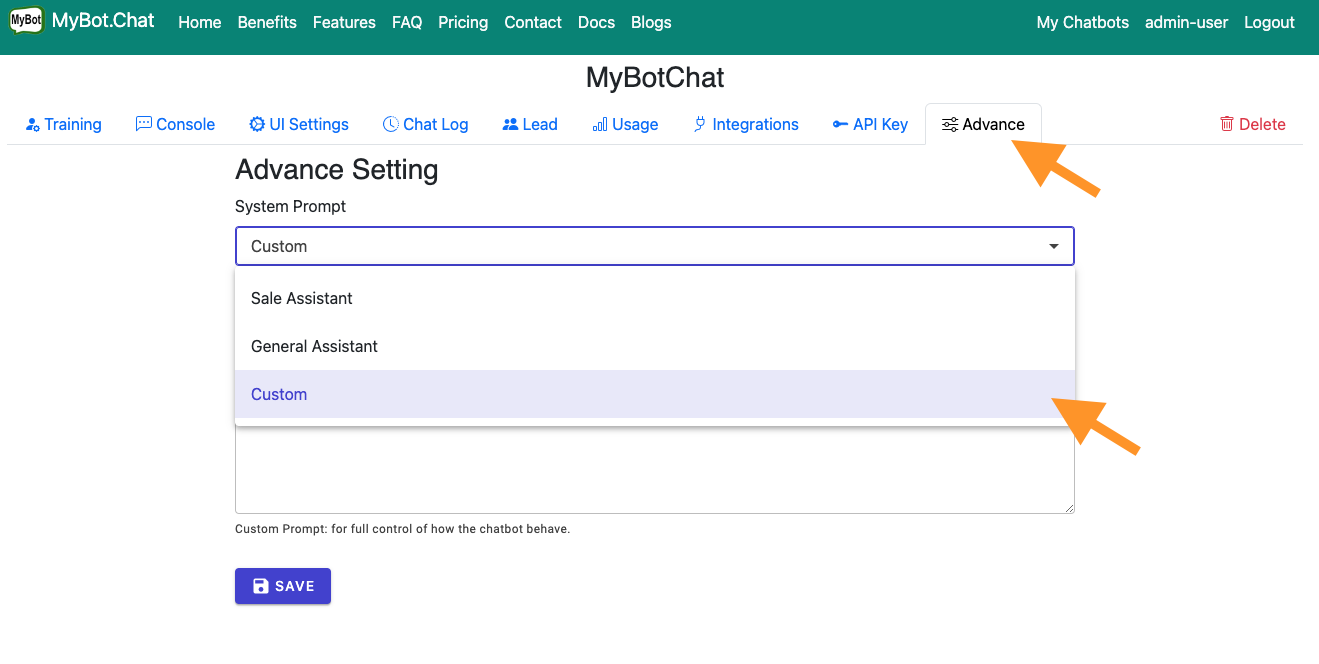Open the Training tab icon
This screenshot has height=664, width=1319.
32,125
